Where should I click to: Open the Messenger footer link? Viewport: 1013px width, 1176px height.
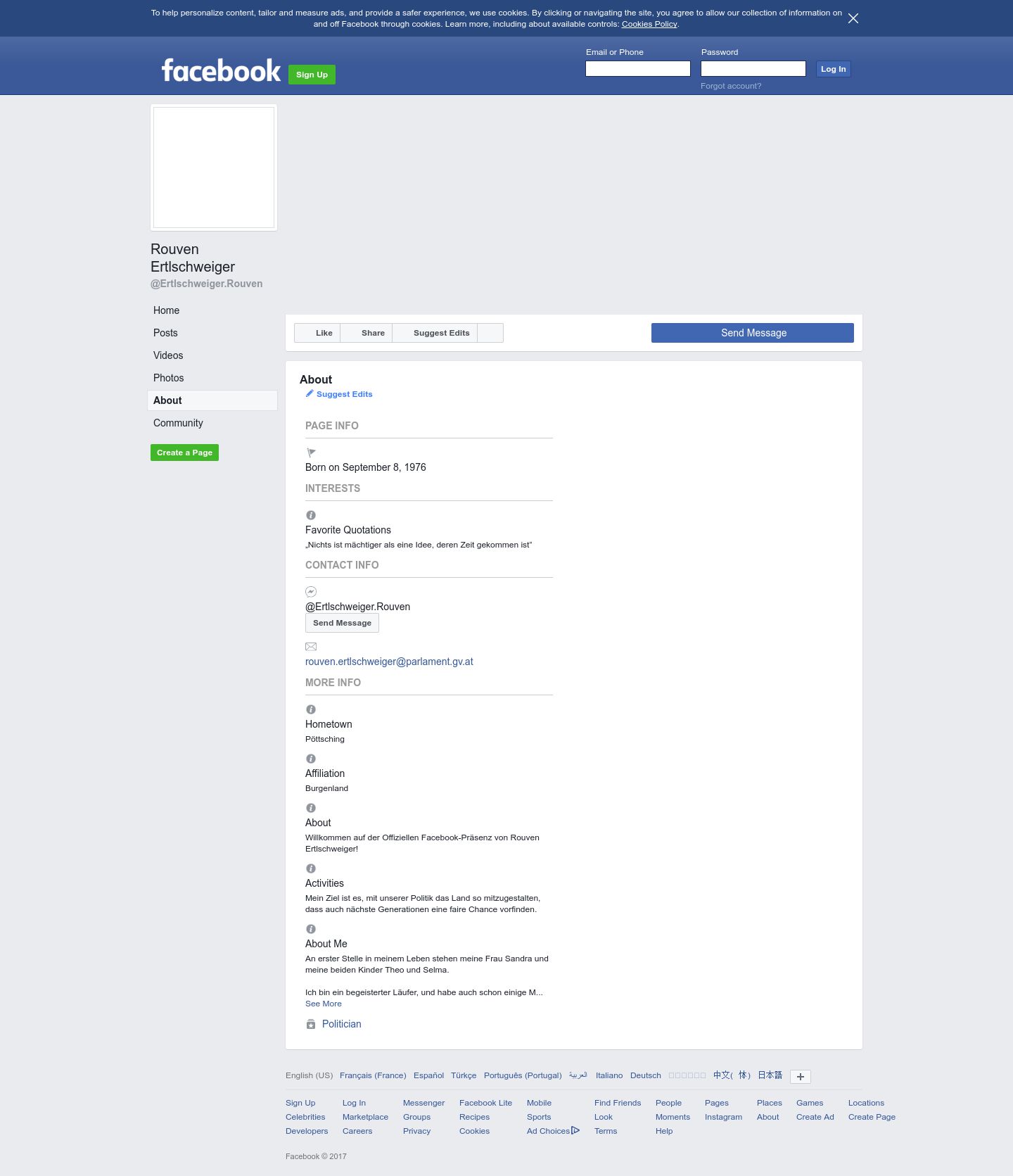tap(423, 1103)
